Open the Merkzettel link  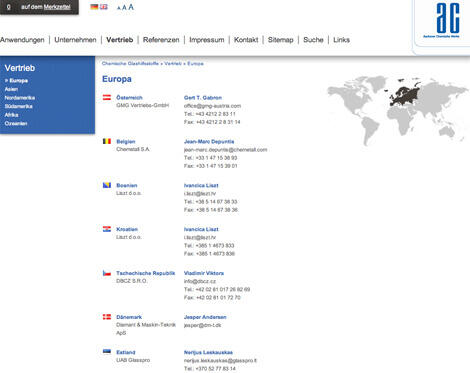pos(57,7)
